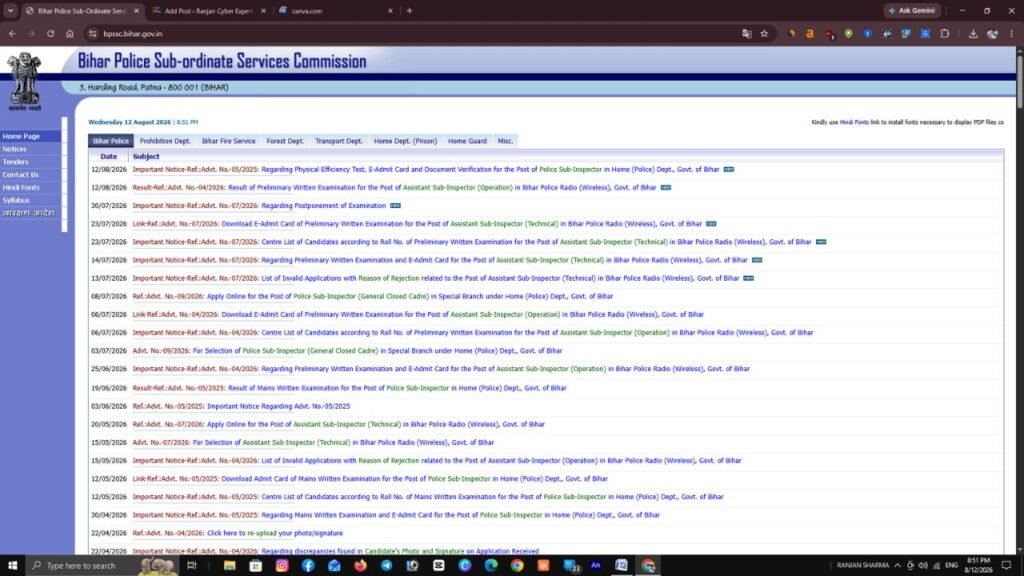This screenshot has height=576, width=1024.
Task: Click the Subject column header
Action: pyautogui.click(x=146, y=156)
